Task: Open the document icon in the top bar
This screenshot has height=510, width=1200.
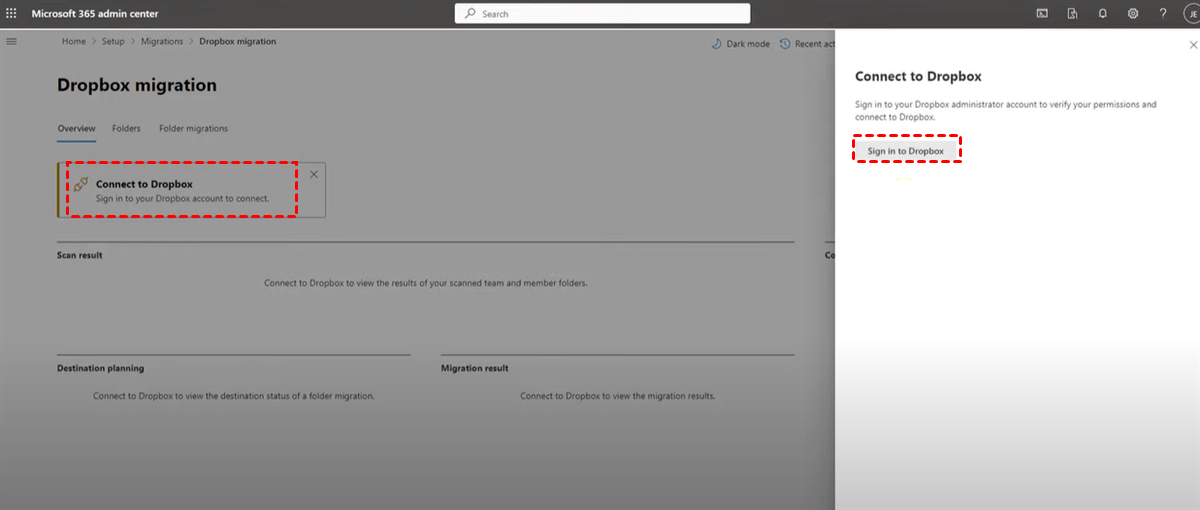Action: tap(1072, 14)
